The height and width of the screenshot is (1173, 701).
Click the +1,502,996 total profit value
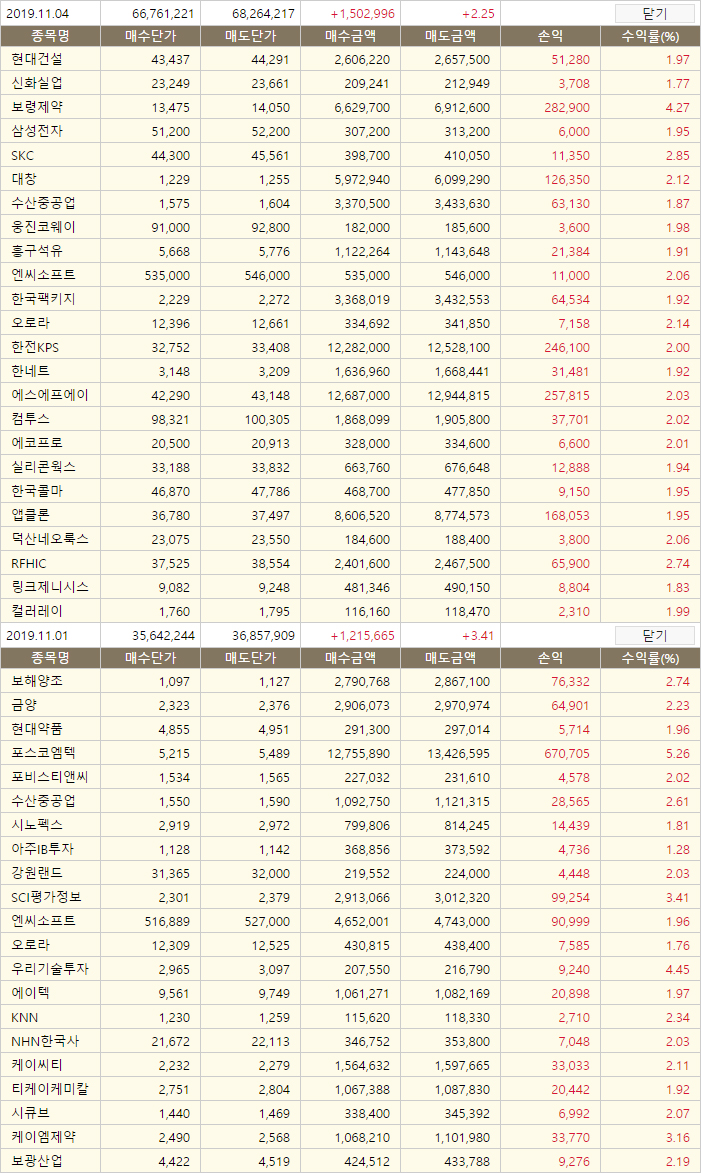[363, 13]
